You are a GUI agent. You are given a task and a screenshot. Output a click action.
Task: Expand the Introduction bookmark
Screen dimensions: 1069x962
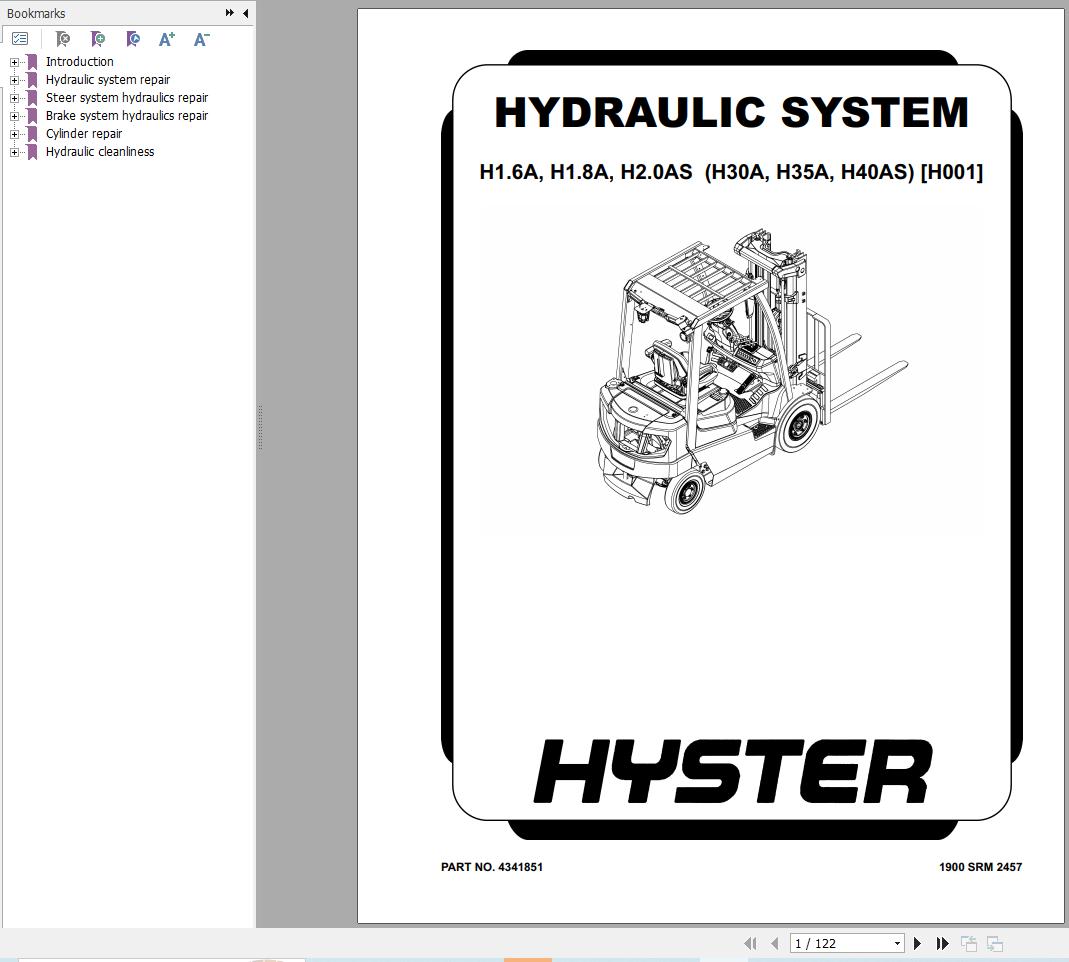14,62
